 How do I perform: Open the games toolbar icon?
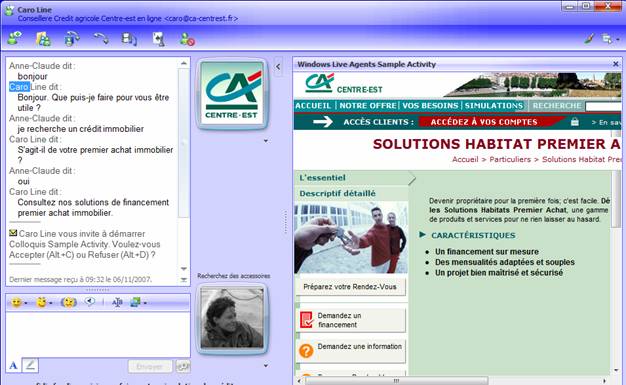click(x=158, y=39)
